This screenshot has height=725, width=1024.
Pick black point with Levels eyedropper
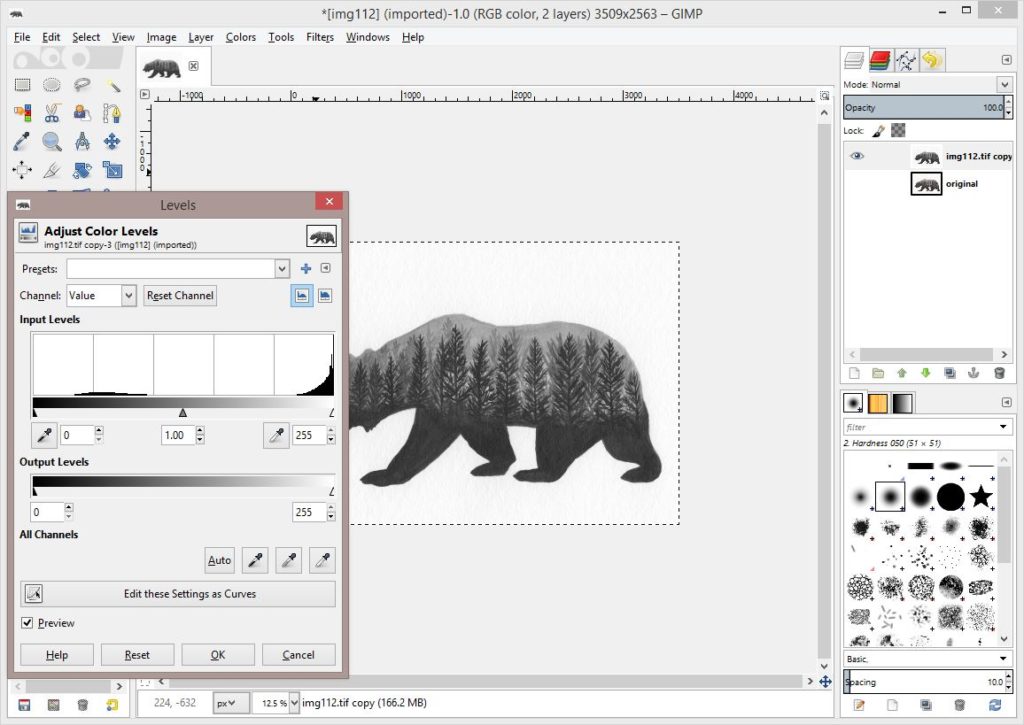coord(44,435)
